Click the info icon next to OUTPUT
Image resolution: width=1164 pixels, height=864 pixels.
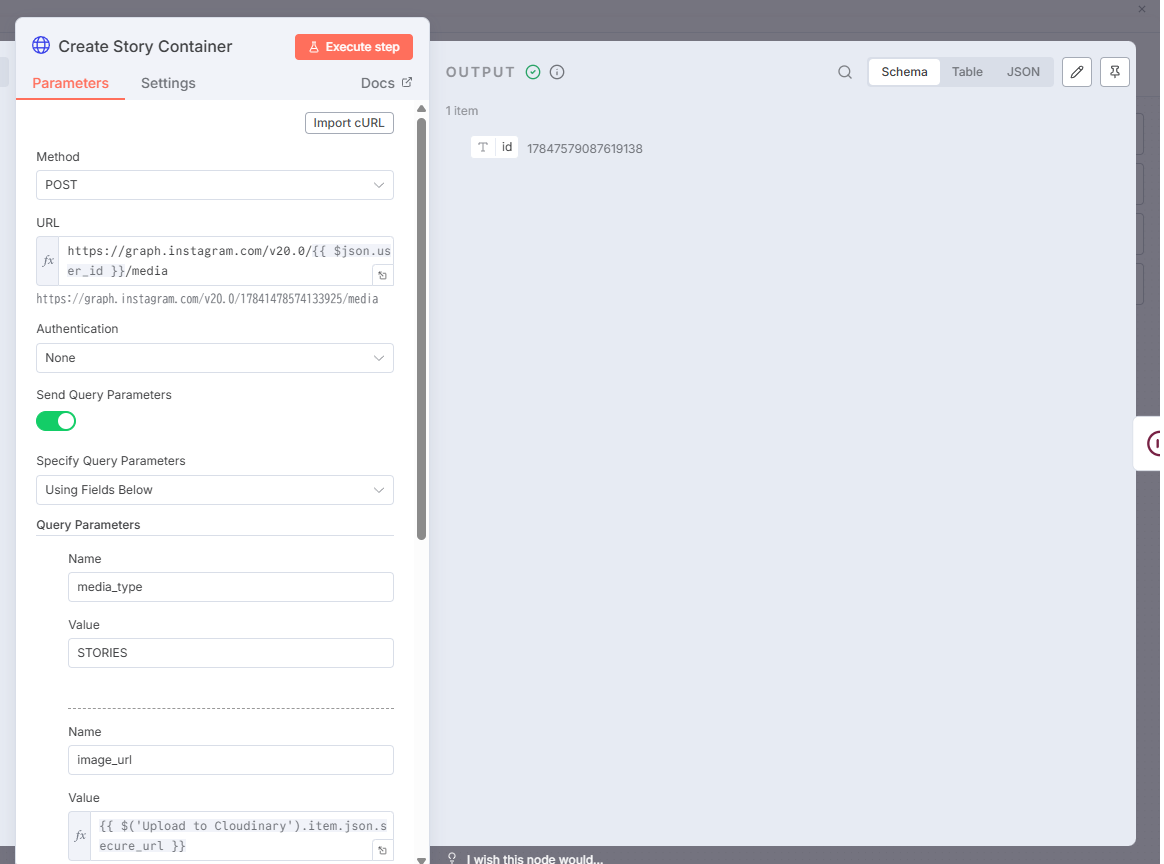coord(558,72)
